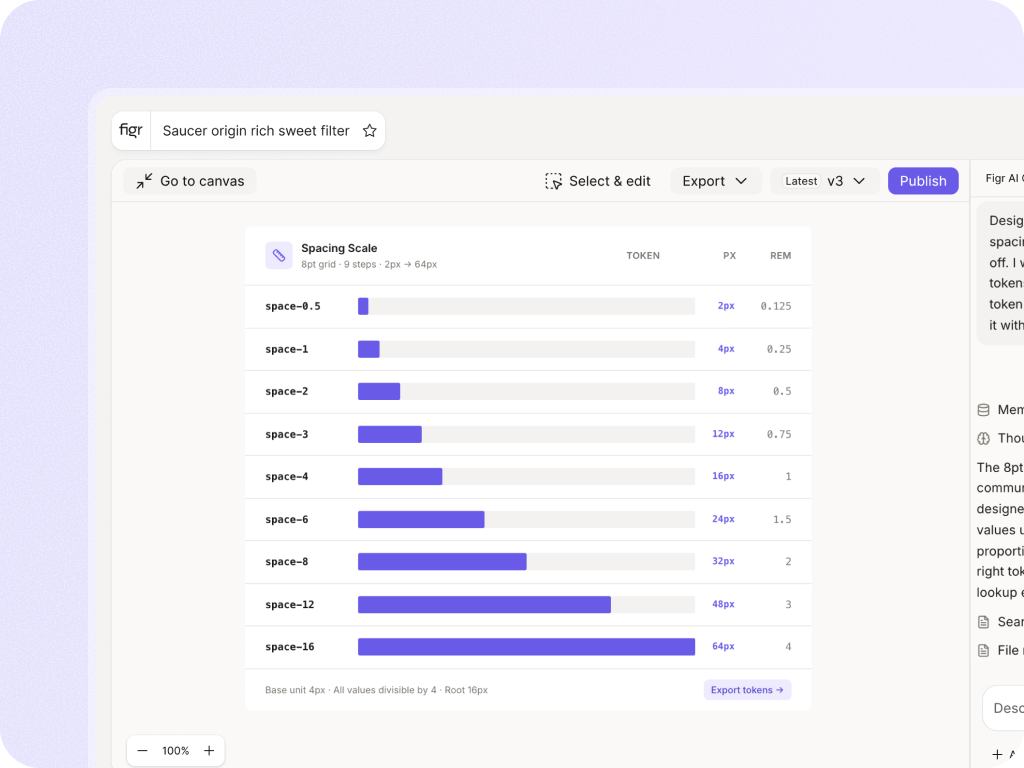Select the space-4 token row label
Viewport: 1024px width, 768px height.
(287, 477)
